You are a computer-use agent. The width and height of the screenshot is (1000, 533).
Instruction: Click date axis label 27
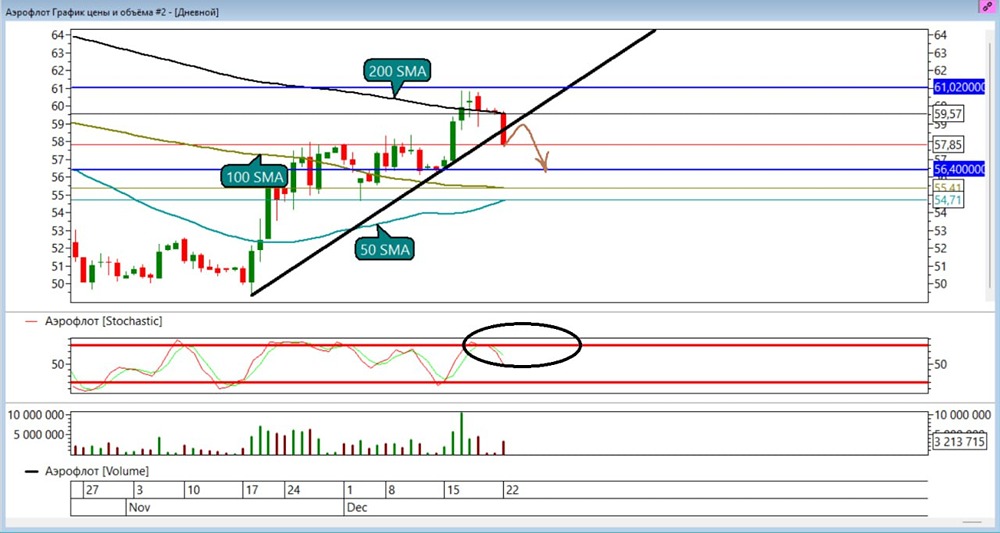pos(92,490)
